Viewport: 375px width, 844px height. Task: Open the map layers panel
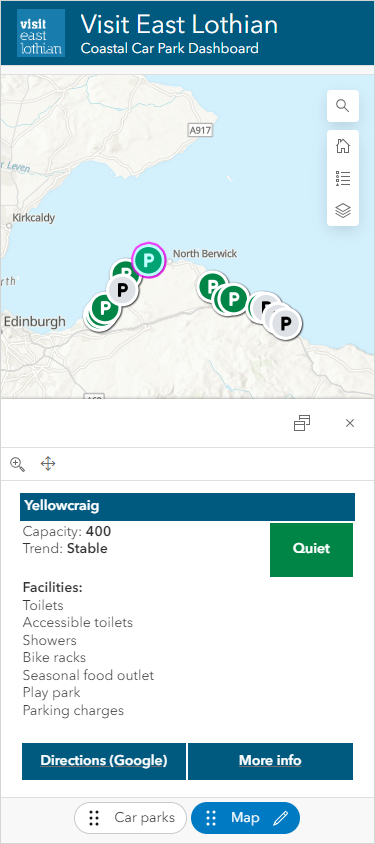[343, 210]
